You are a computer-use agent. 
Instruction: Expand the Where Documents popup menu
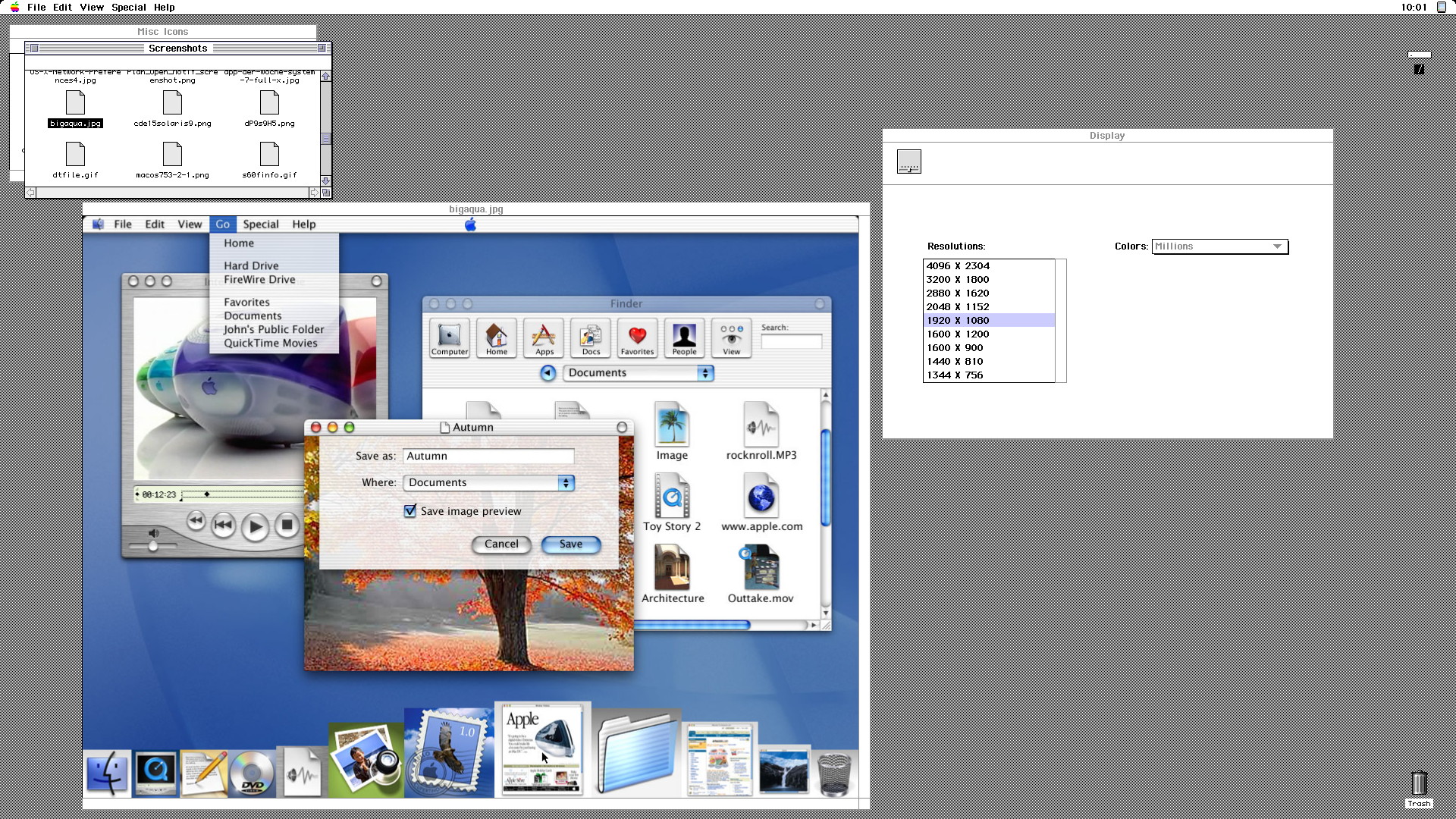pos(489,483)
